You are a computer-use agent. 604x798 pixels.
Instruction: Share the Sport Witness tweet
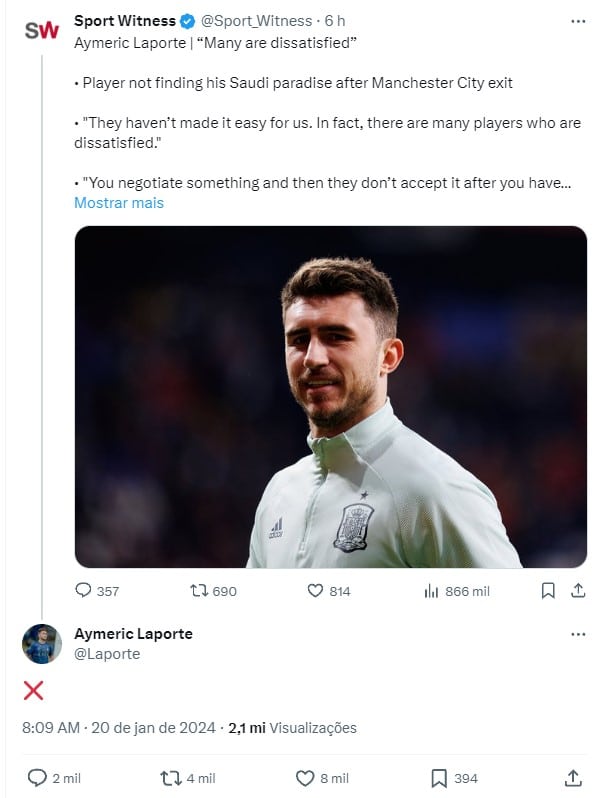point(577,591)
